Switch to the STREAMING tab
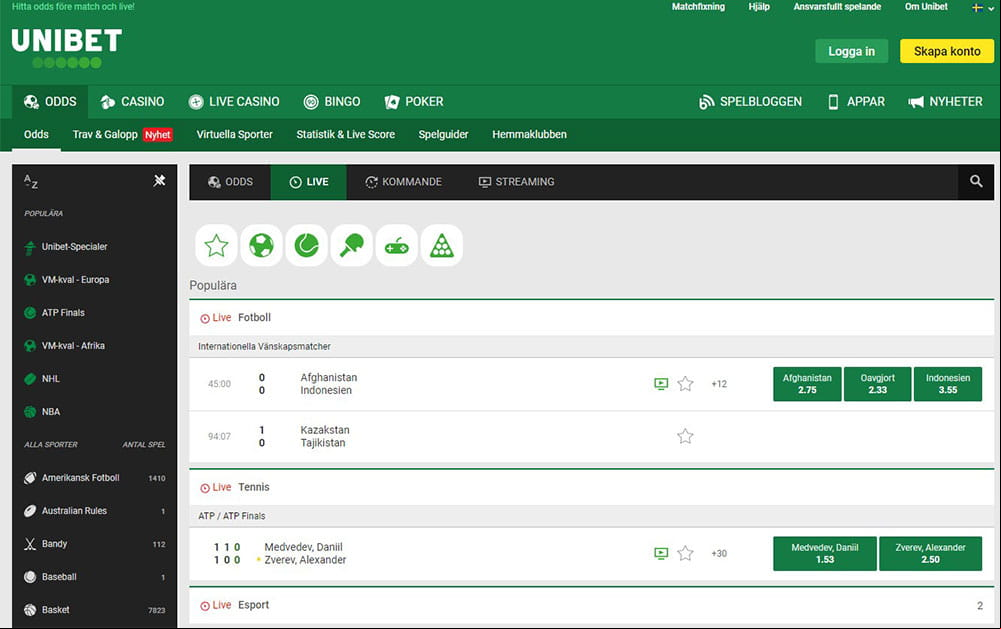 pyautogui.click(x=516, y=182)
